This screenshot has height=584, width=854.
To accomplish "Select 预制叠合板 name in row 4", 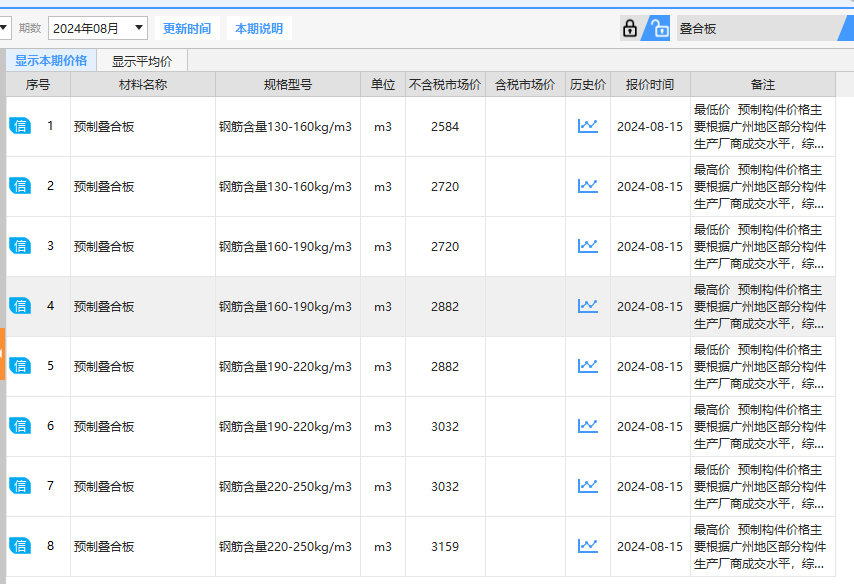I will [104, 306].
